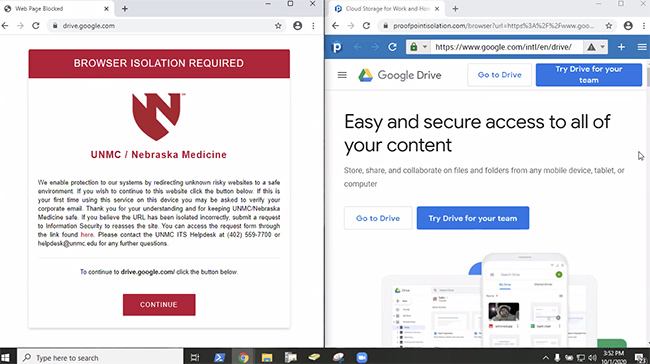Viewport: 650px width, 364px height.
Task: Click the site padlock icon in left address bar
Action: 55,26
